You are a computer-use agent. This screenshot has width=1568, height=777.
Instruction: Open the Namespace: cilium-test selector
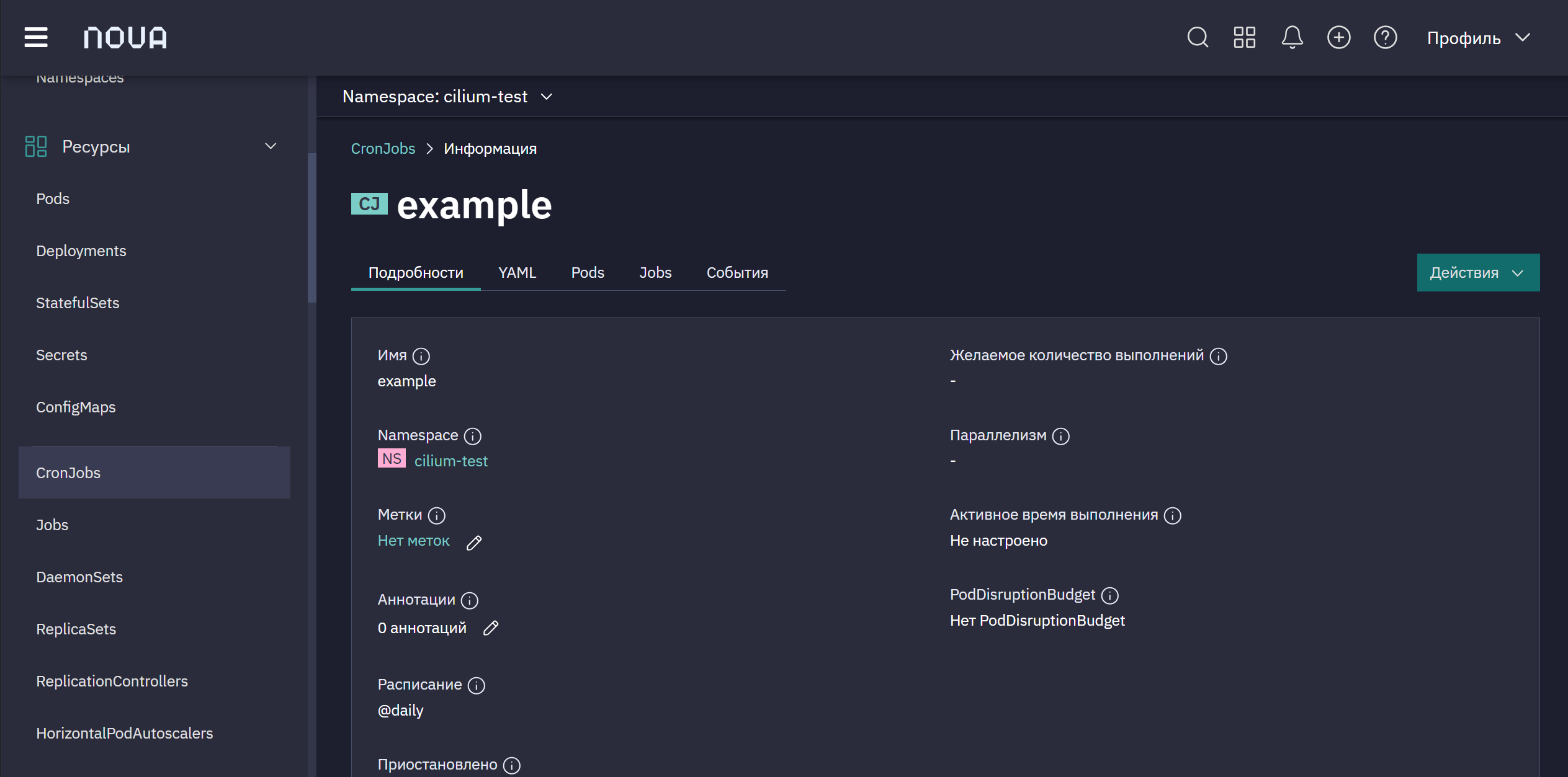point(447,97)
